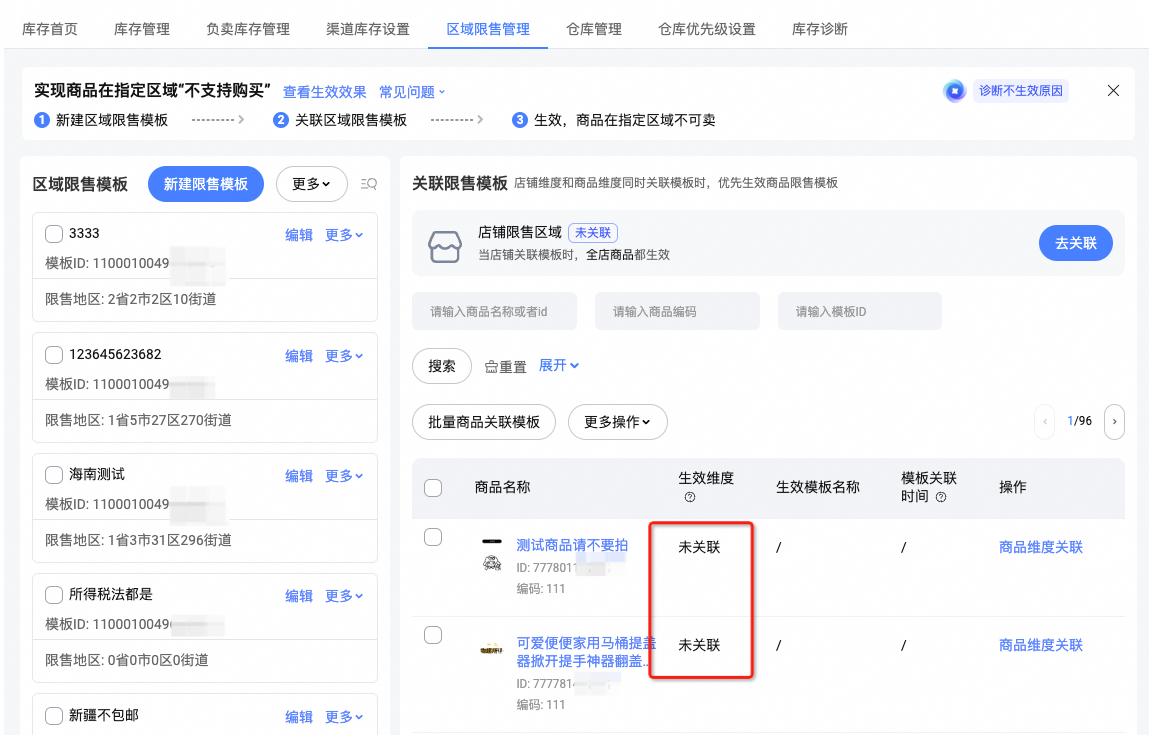Switch to the 库存首页 tab
The image size is (1149, 735).
(50, 29)
